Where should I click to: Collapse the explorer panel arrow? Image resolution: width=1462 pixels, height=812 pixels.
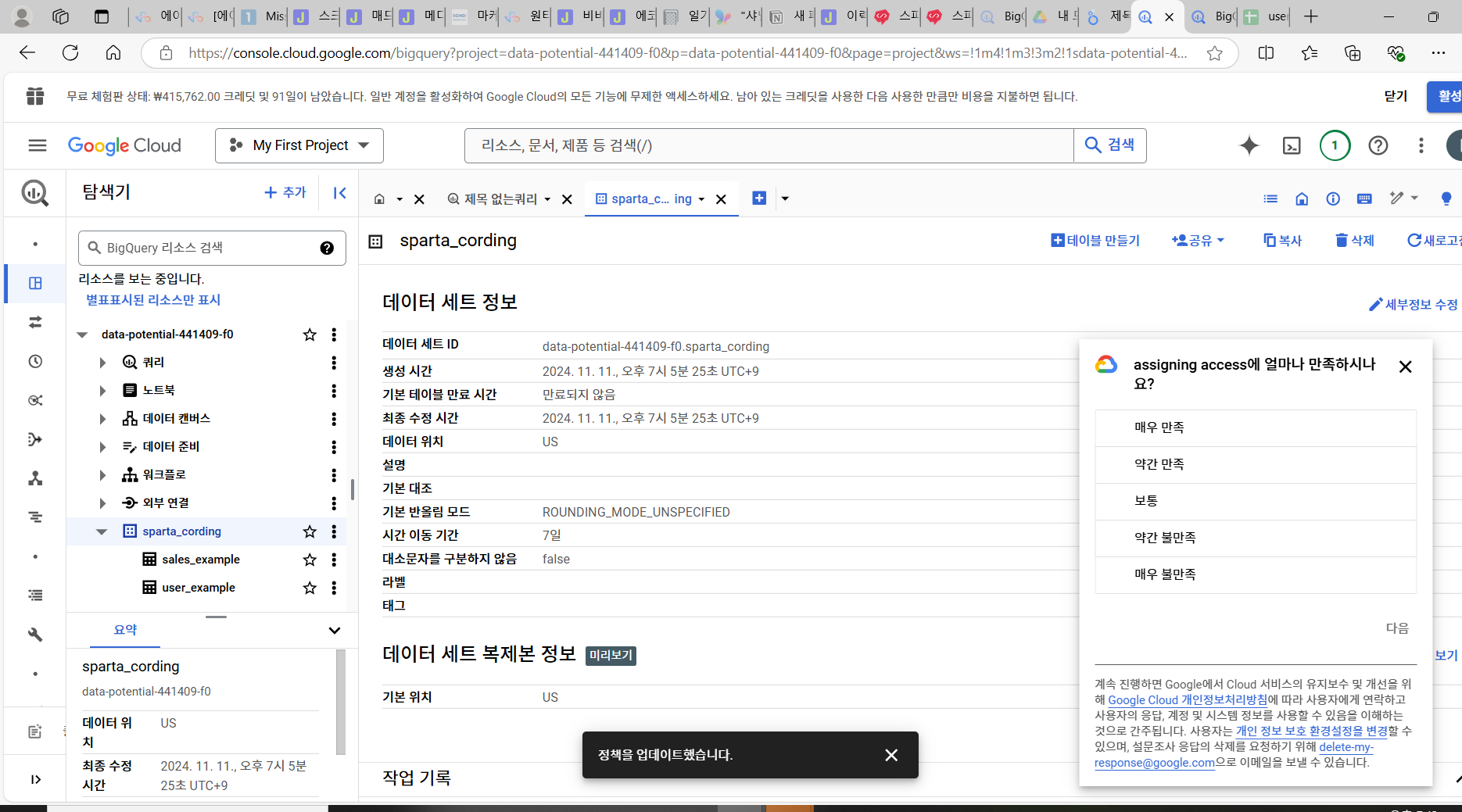[x=339, y=193]
